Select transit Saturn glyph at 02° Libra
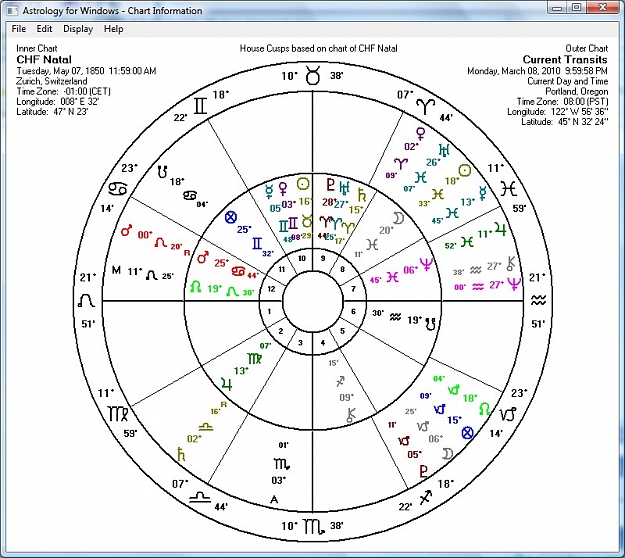625x558 pixels. 181,454
